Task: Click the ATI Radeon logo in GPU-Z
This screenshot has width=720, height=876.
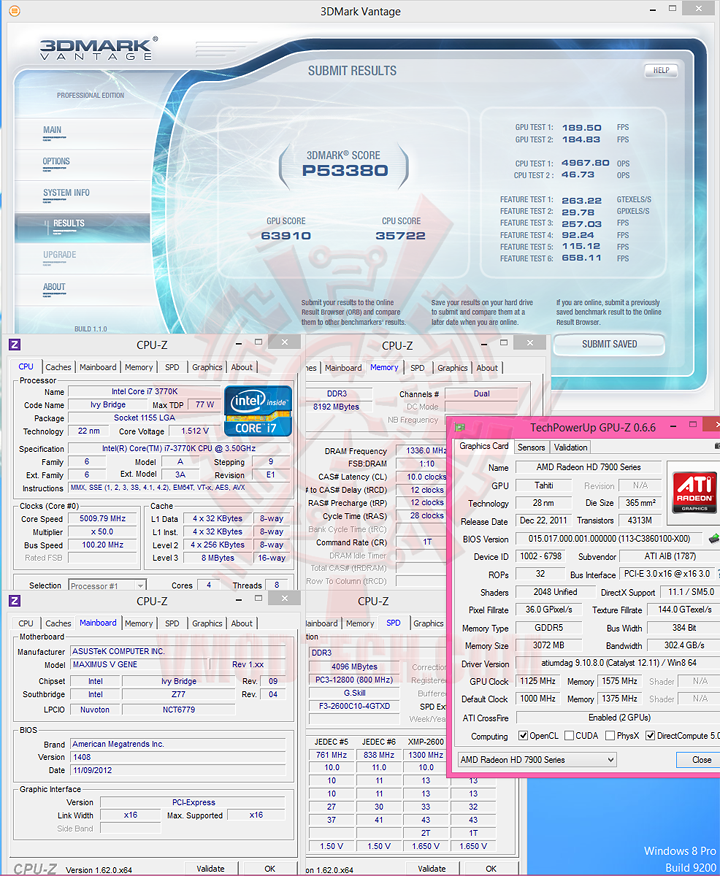Action: click(x=694, y=492)
